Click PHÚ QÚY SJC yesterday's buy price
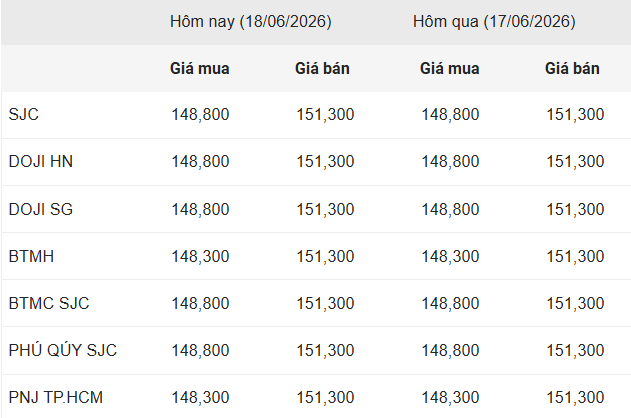 pyautogui.click(x=450, y=350)
